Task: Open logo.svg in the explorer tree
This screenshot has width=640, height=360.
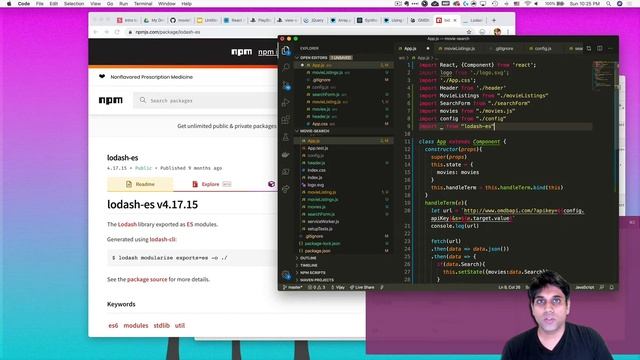Action: pyautogui.click(x=316, y=185)
